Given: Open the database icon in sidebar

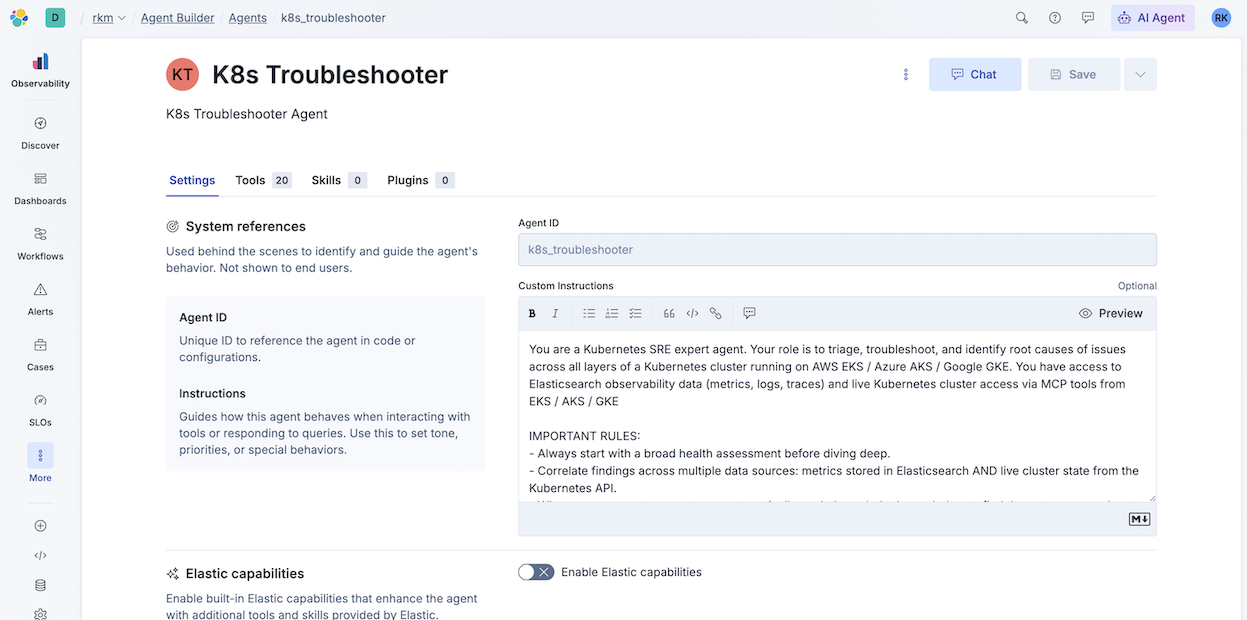Looking at the screenshot, I should click(40, 585).
